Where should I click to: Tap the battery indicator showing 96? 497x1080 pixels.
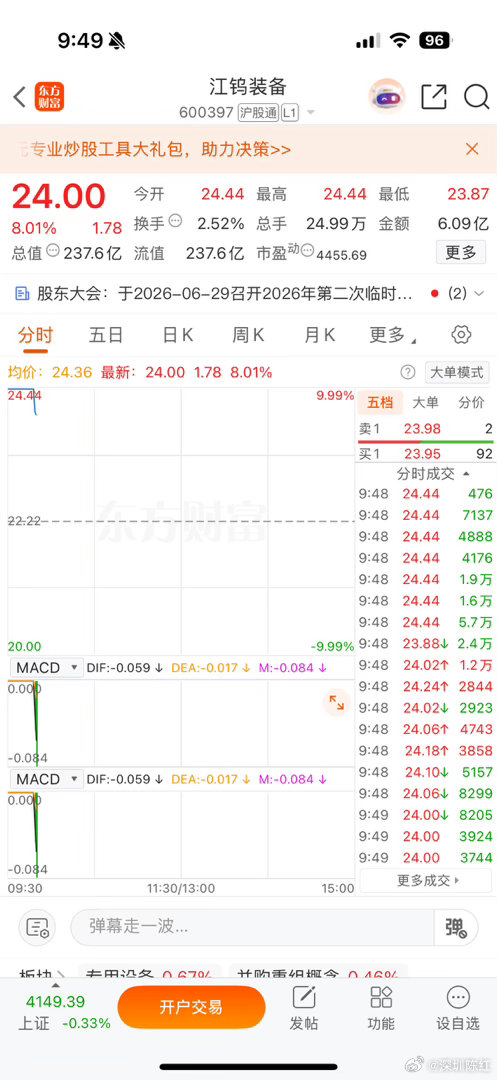click(x=435, y=41)
